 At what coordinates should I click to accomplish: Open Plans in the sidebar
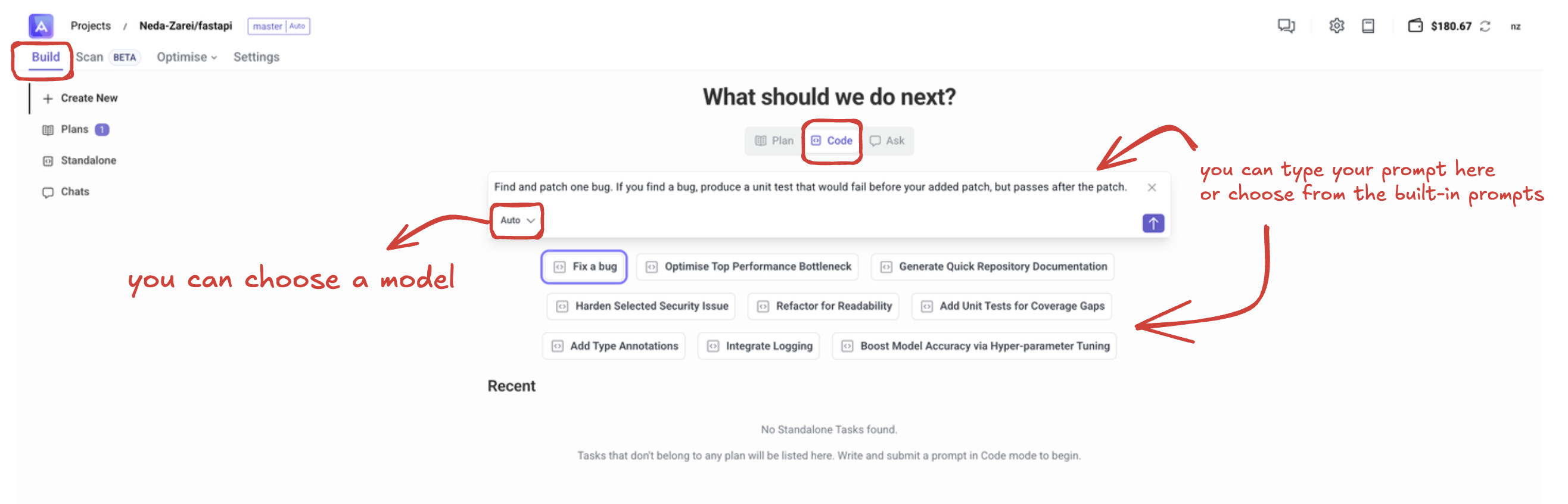pyautogui.click(x=75, y=130)
